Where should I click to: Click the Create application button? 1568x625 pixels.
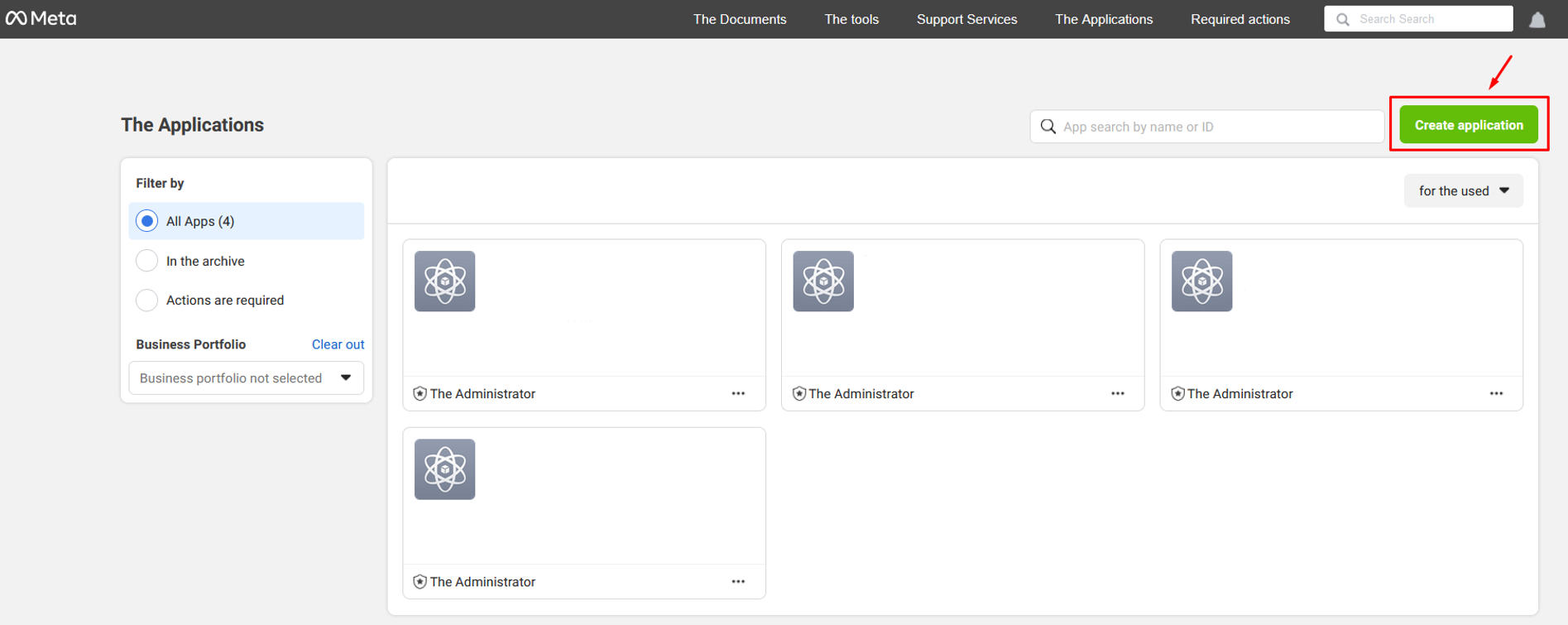(1468, 125)
